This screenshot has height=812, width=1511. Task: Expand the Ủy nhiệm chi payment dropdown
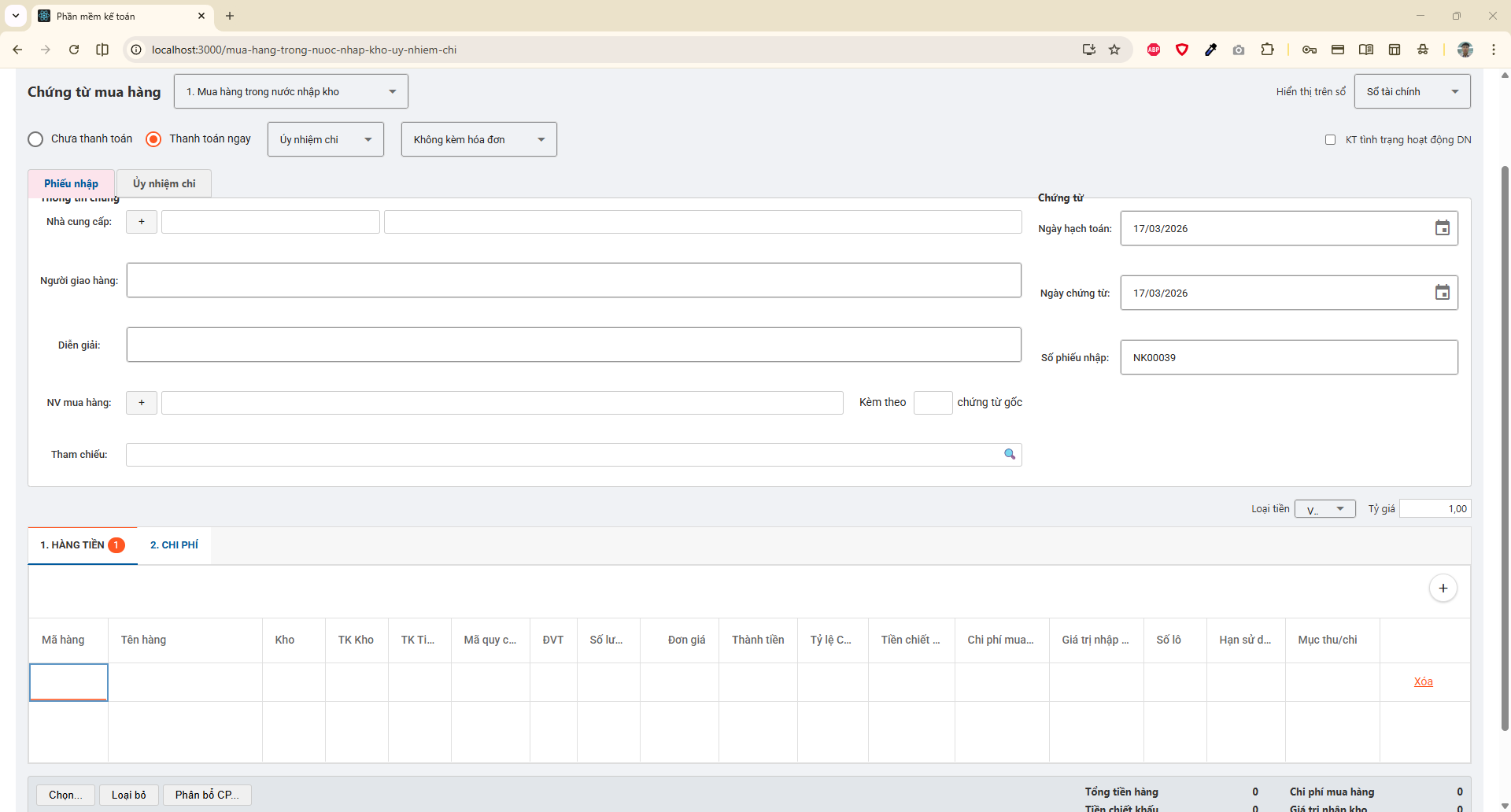(x=326, y=139)
